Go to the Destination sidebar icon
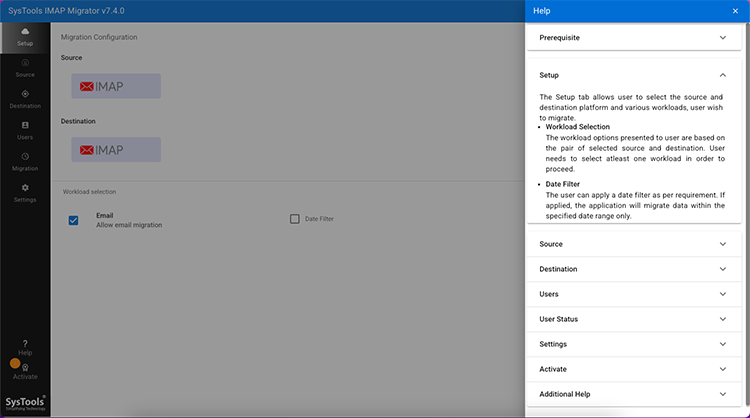This screenshot has width=750, height=418. 25,94
